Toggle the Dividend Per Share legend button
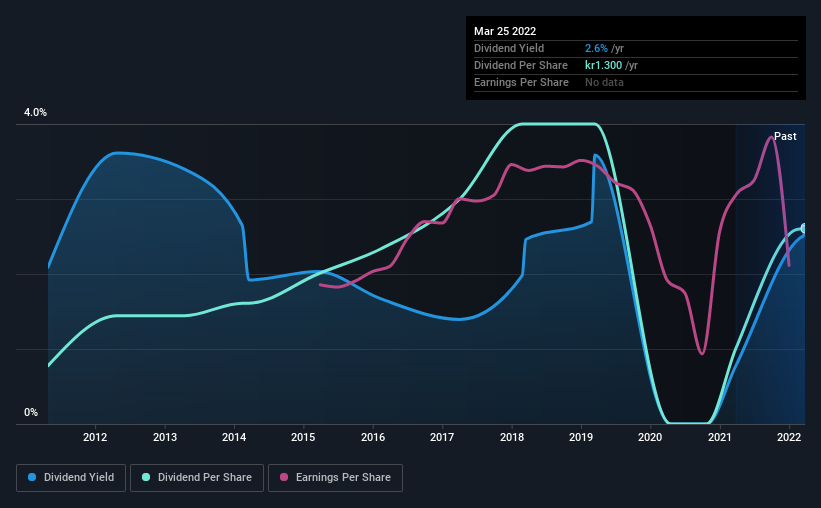The height and width of the screenshot is (508, 821). coord(197,478)
